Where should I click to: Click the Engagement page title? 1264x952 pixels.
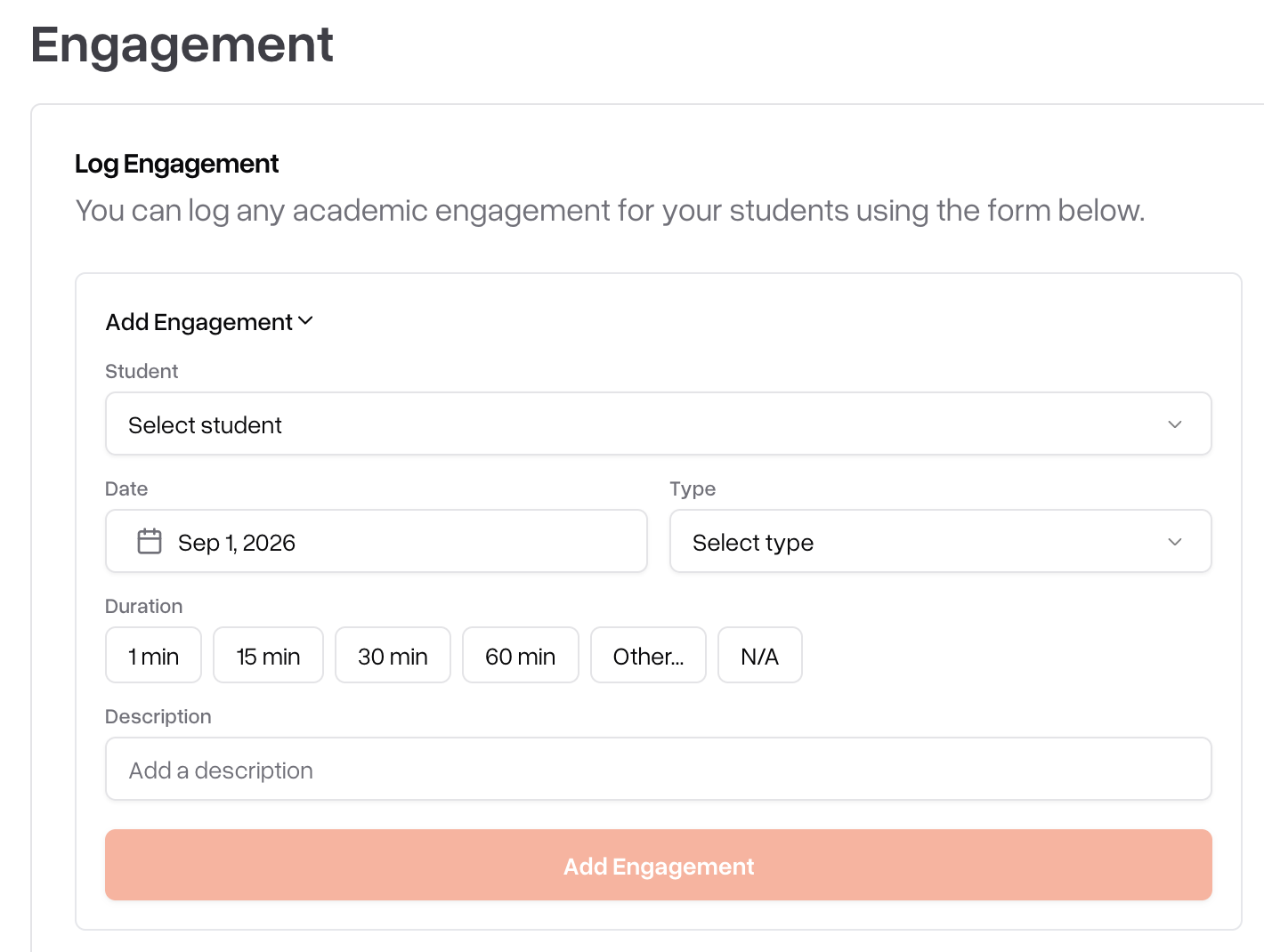[182, 44]
